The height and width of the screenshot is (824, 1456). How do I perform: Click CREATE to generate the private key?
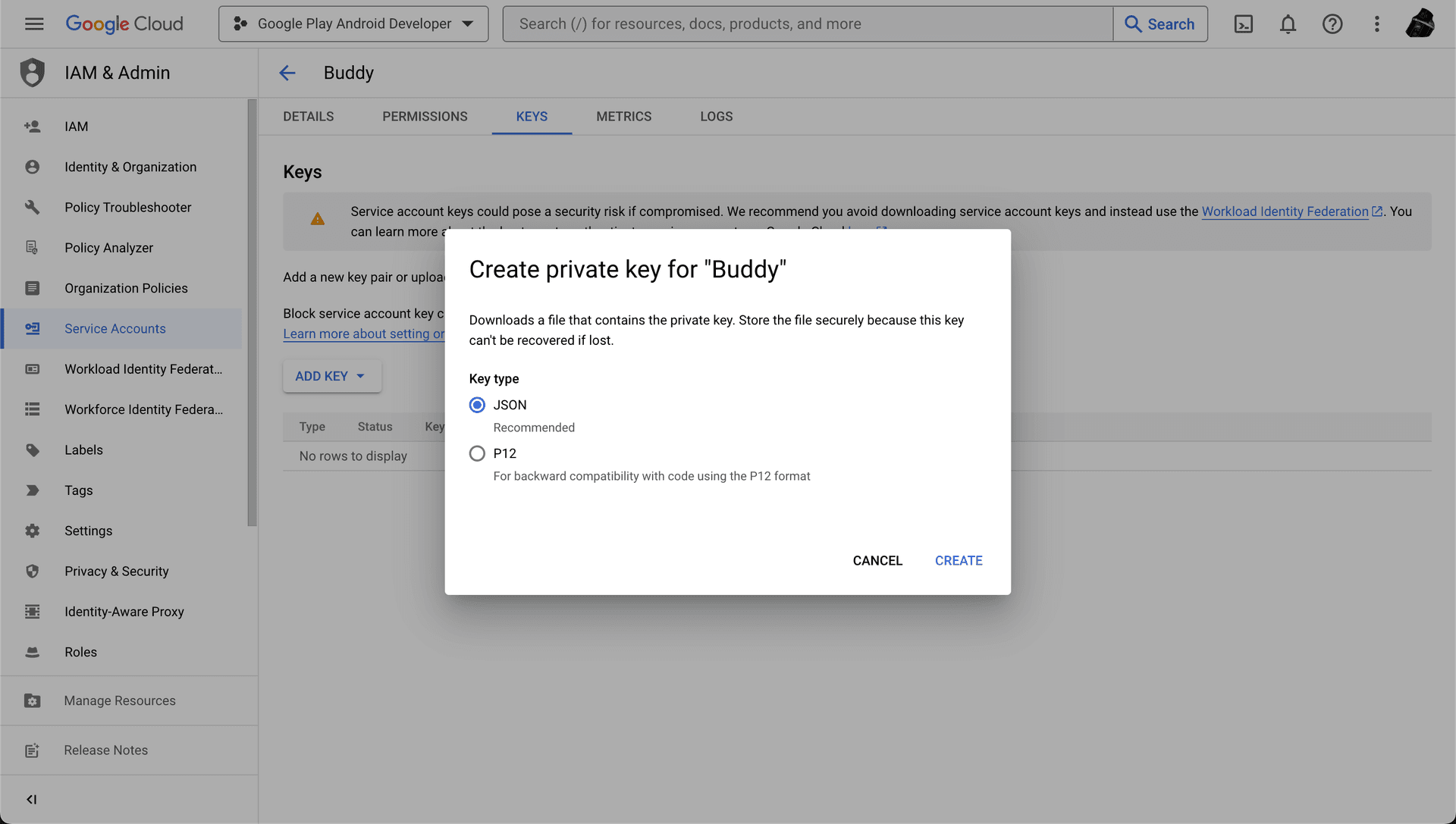click(x=959, y=560)
